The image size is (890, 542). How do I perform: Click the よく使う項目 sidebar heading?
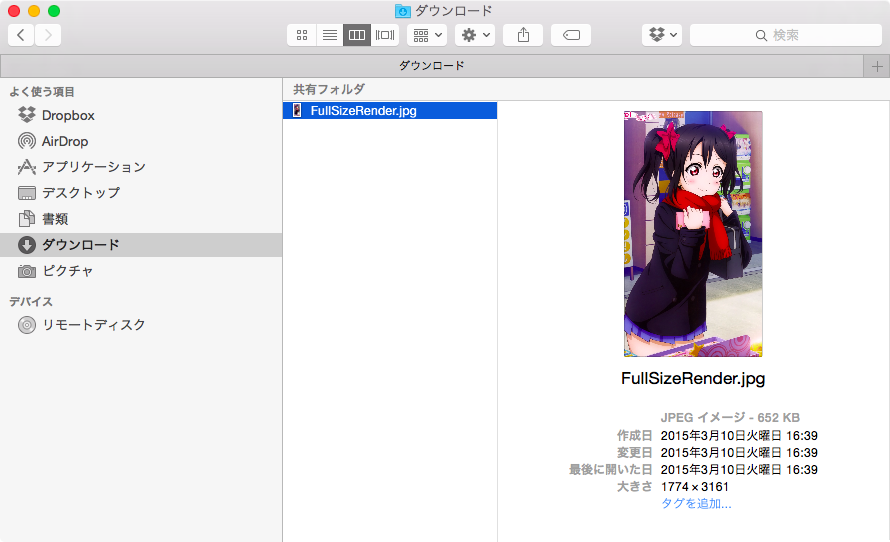click(42, 92)
